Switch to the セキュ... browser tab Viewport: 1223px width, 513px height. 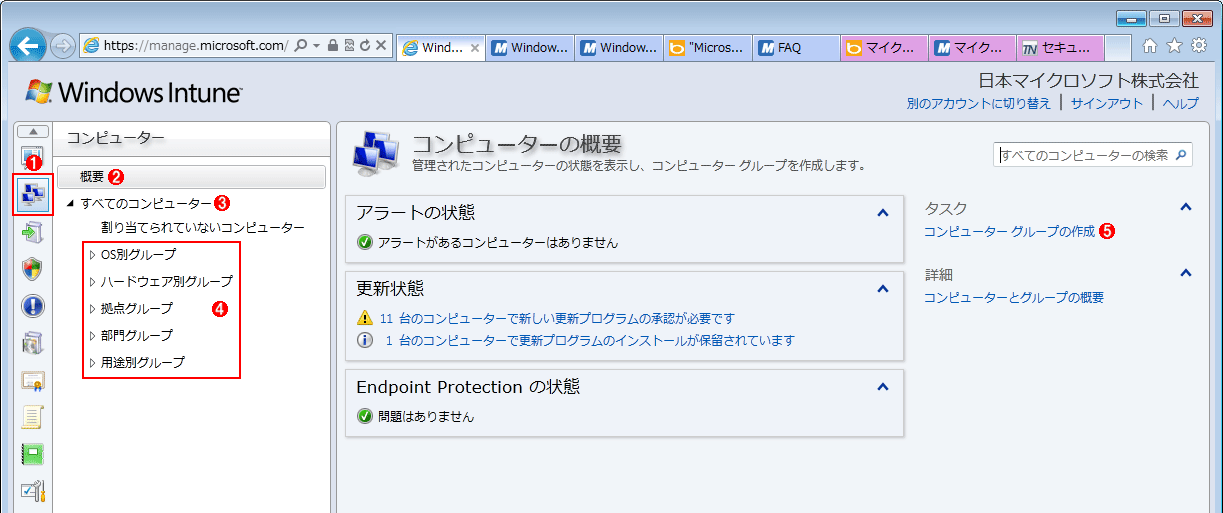(1060, 47)
